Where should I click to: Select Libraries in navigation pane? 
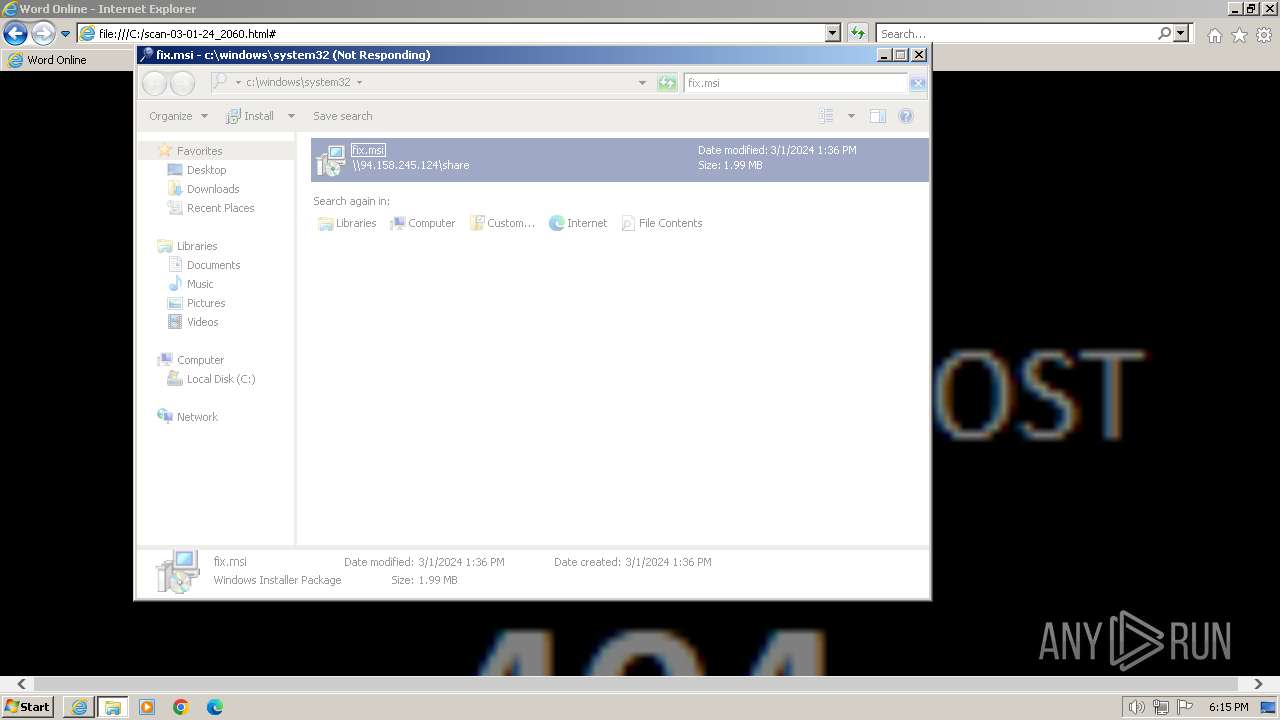[196, 246]
